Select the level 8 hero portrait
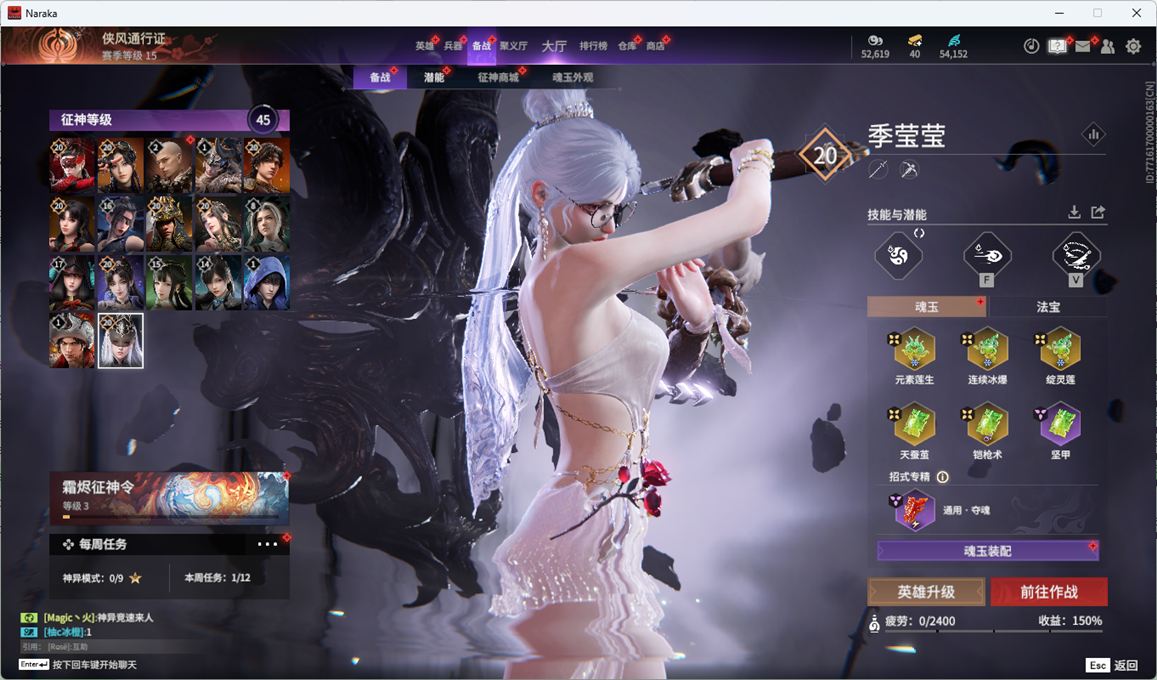Screen dimensions: 1157x680 266,224
